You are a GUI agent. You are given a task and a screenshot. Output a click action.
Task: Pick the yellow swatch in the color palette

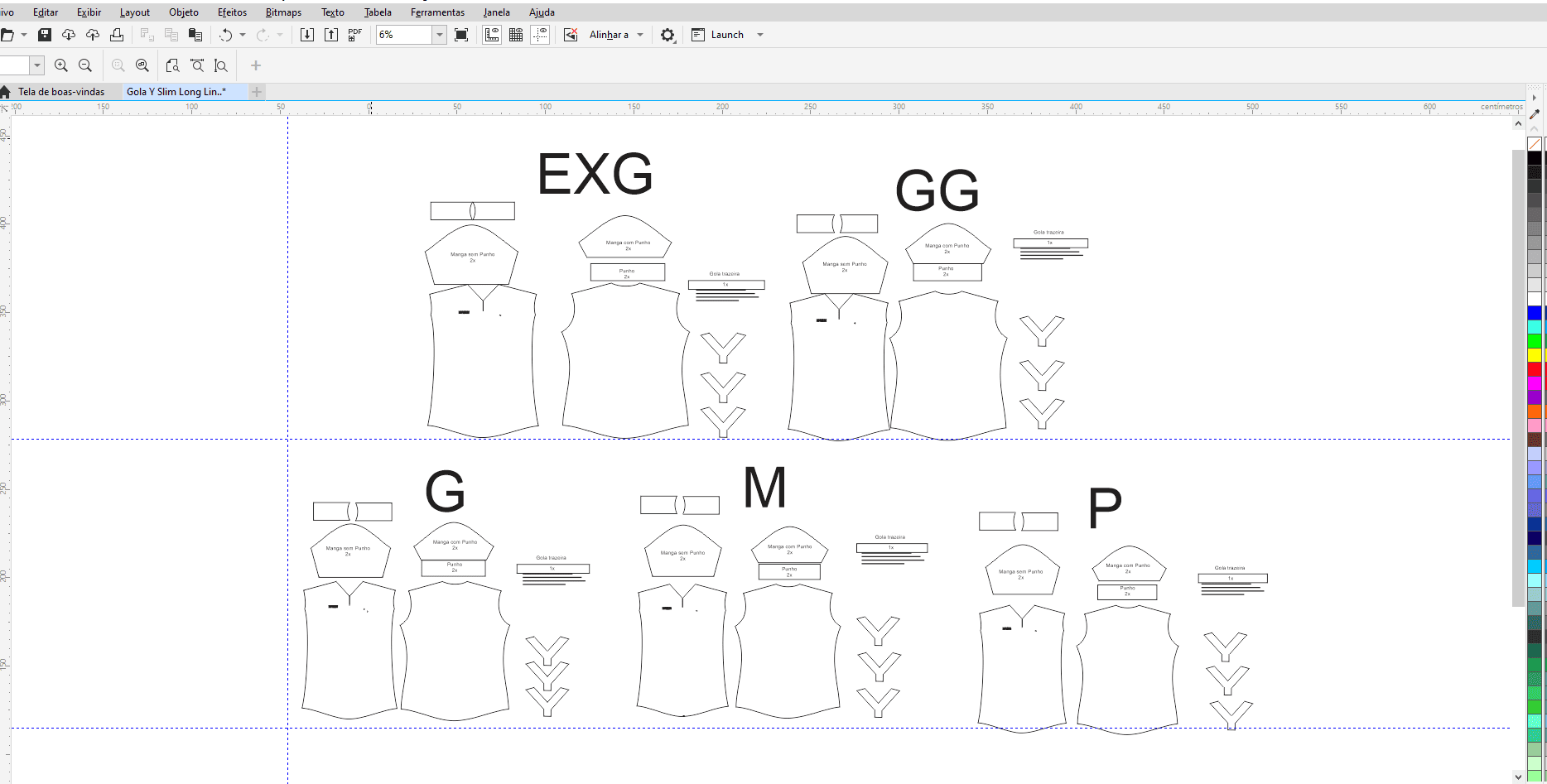coord(1535,355)
